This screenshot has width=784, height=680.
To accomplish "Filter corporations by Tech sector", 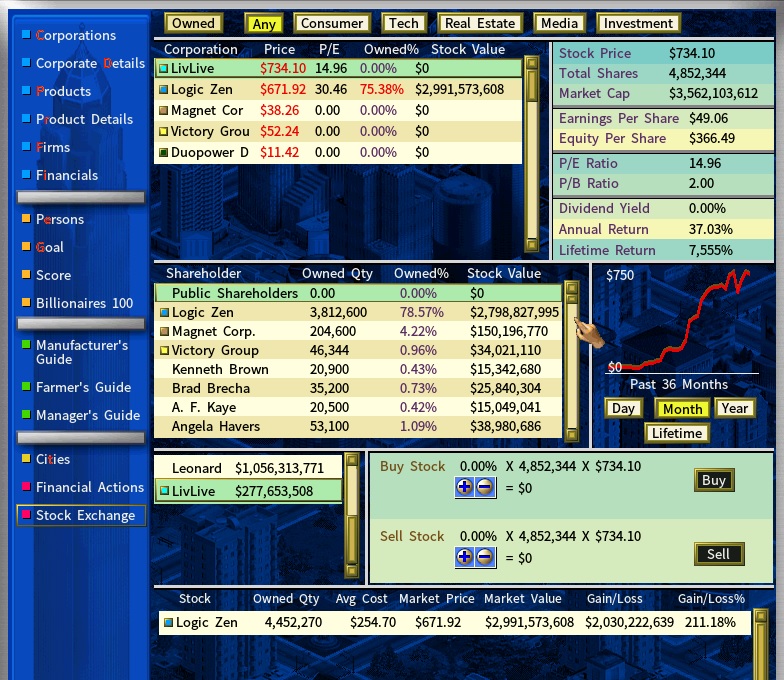I will pyautogui.click(x=404, y=24).
